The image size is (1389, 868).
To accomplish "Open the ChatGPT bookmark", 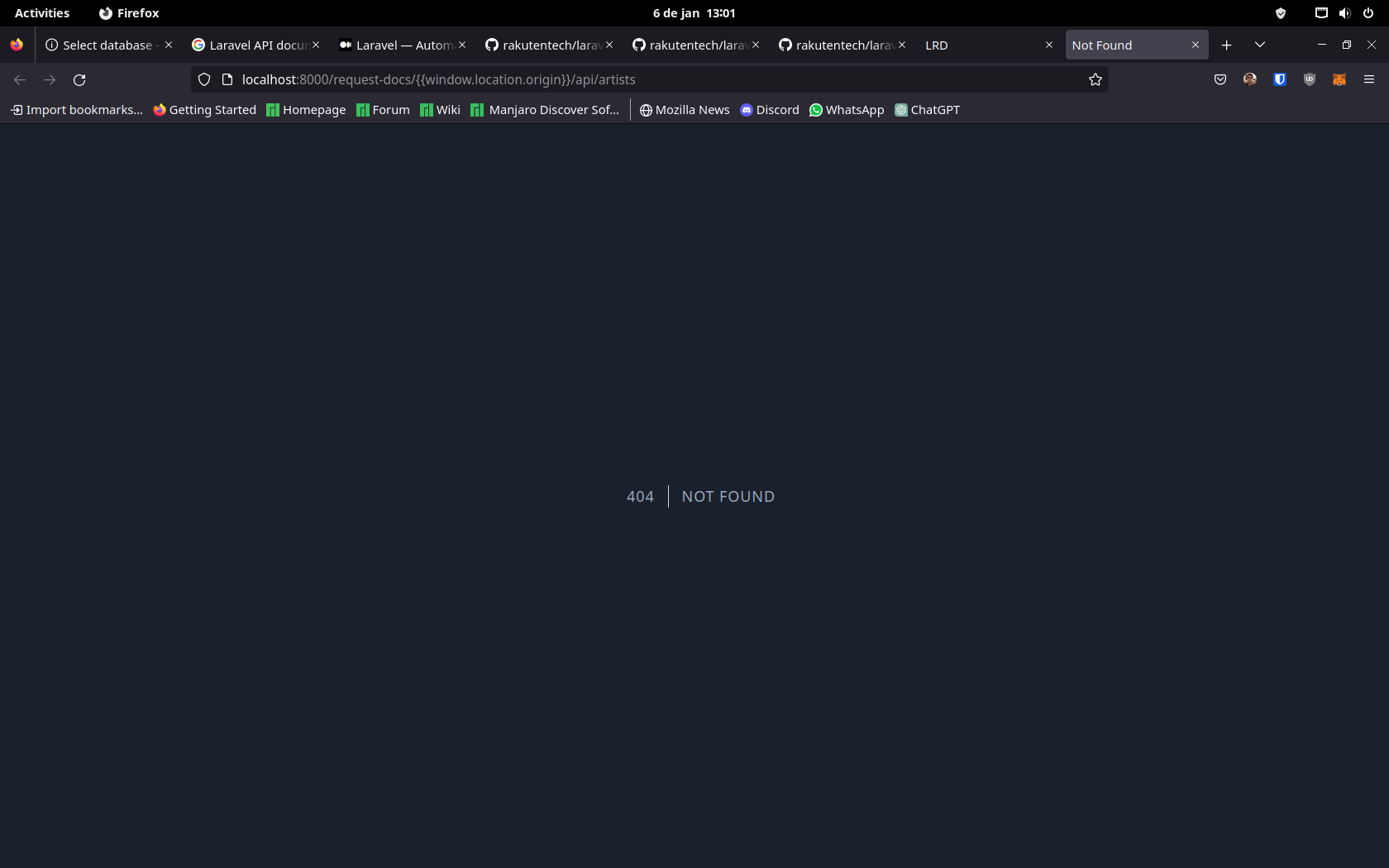I will point(927,109).
